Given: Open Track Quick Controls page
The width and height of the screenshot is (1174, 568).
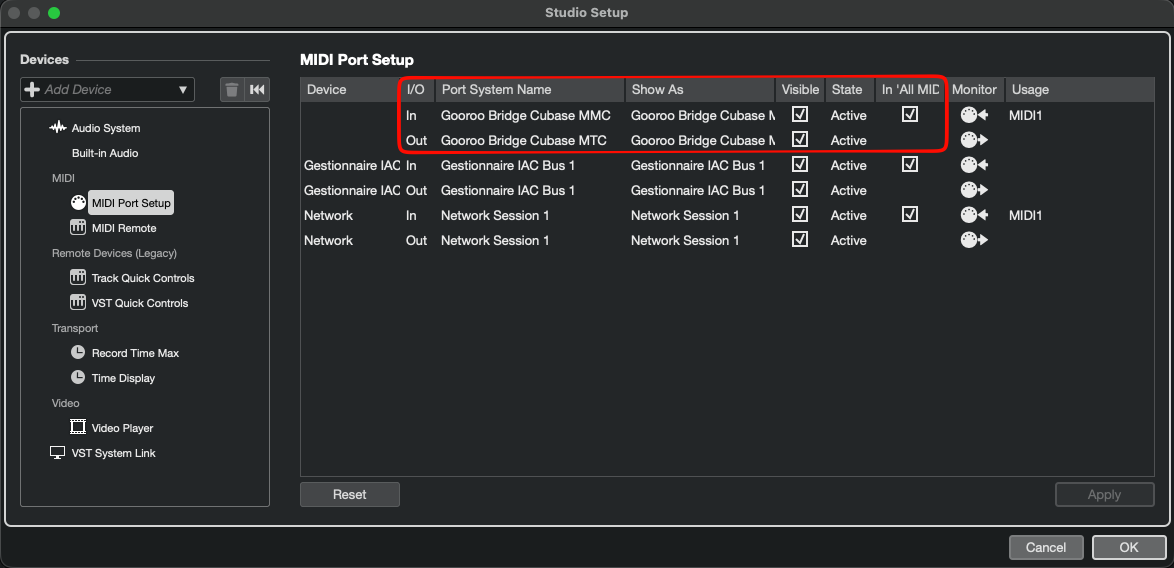Looking at the screenshot, I should [143, 278].
